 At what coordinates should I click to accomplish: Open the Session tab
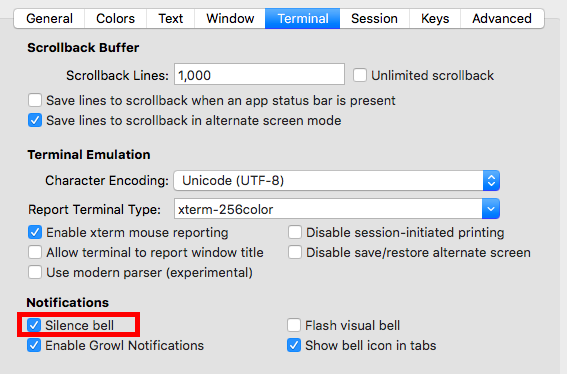[x=374, y=18]
